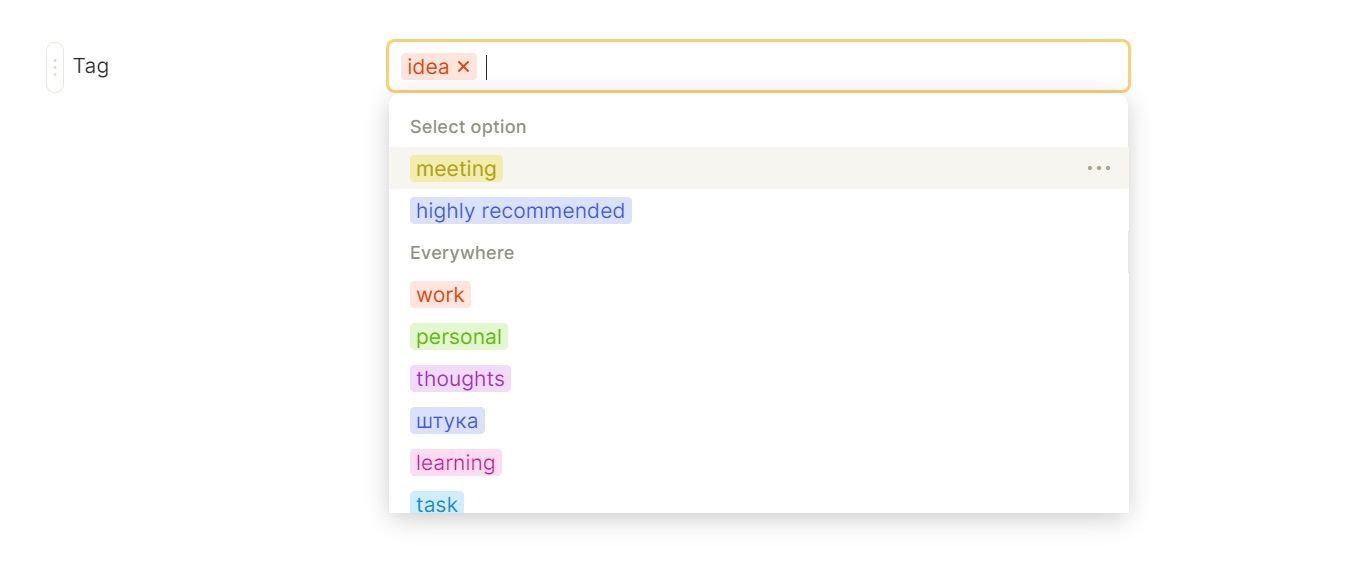Select the task tag option
This screenshot has width=1364, height=588.
pyautogui.click(x=437, y=503)
